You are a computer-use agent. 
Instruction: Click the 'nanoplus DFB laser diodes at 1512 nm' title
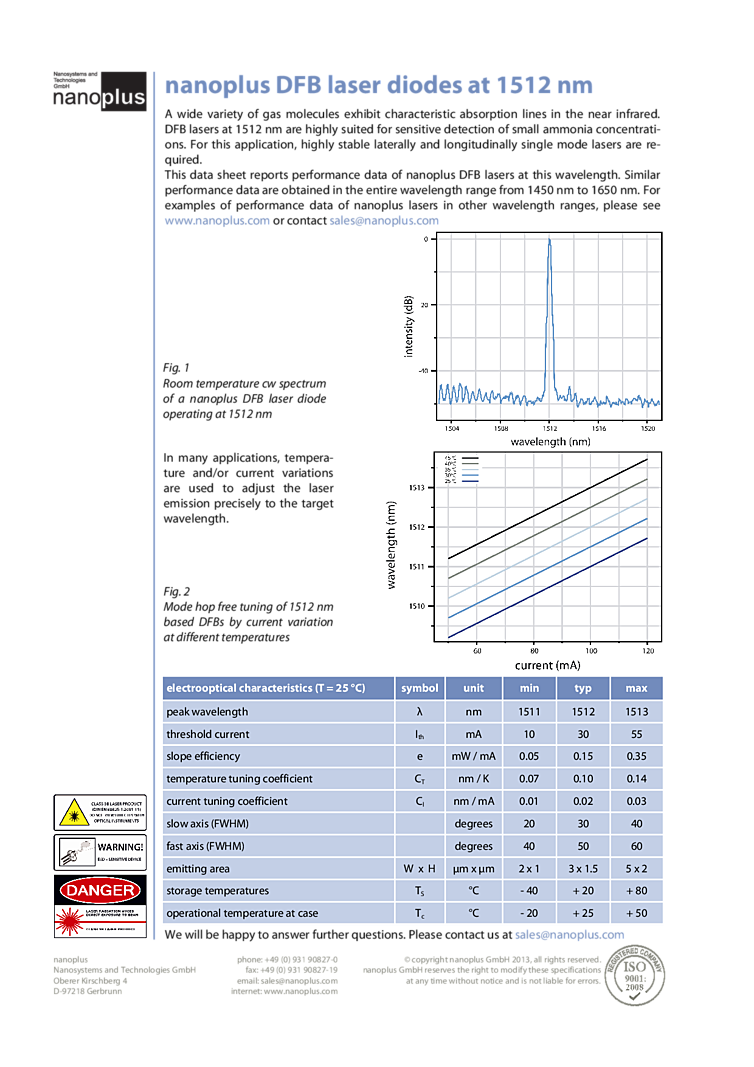point(378,86)
